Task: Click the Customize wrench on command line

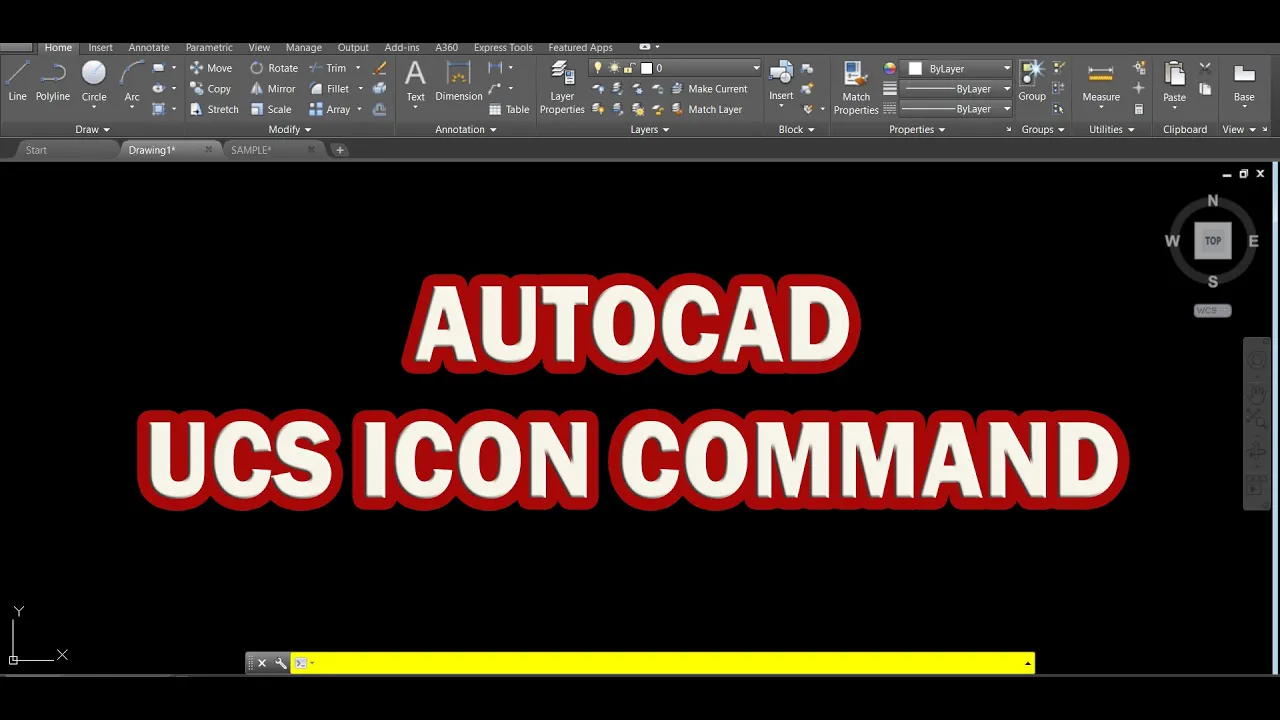Action: coord(280,663)
